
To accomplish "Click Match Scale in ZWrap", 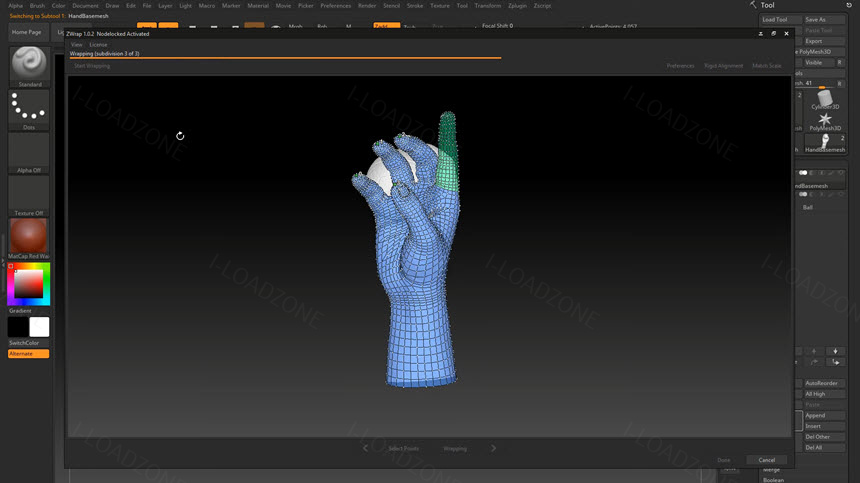I will pyautogui.click(x=767, y=66).
